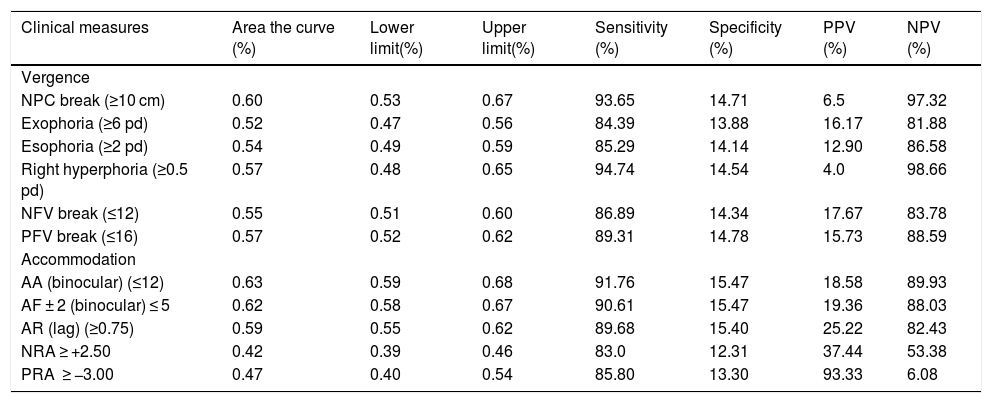Click the 'Right hyperphoria' row label
Image resolution: width=992 pixels, height=403 pixels.
coord(104,172)
